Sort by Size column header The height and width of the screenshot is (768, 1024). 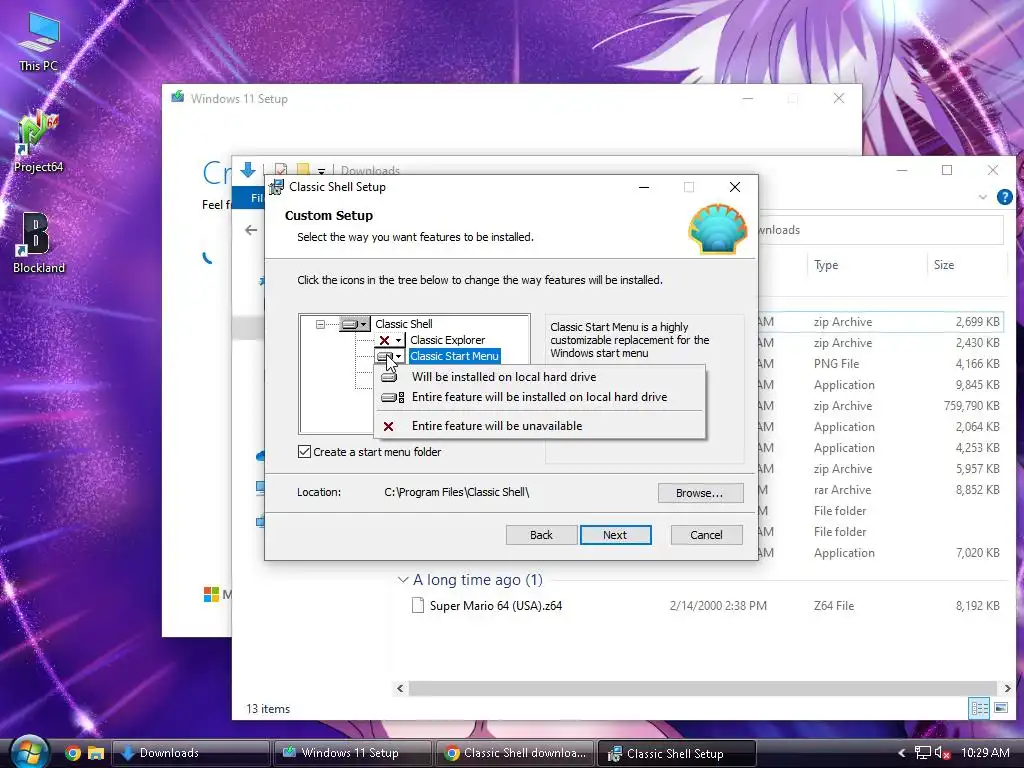point(944,265)
